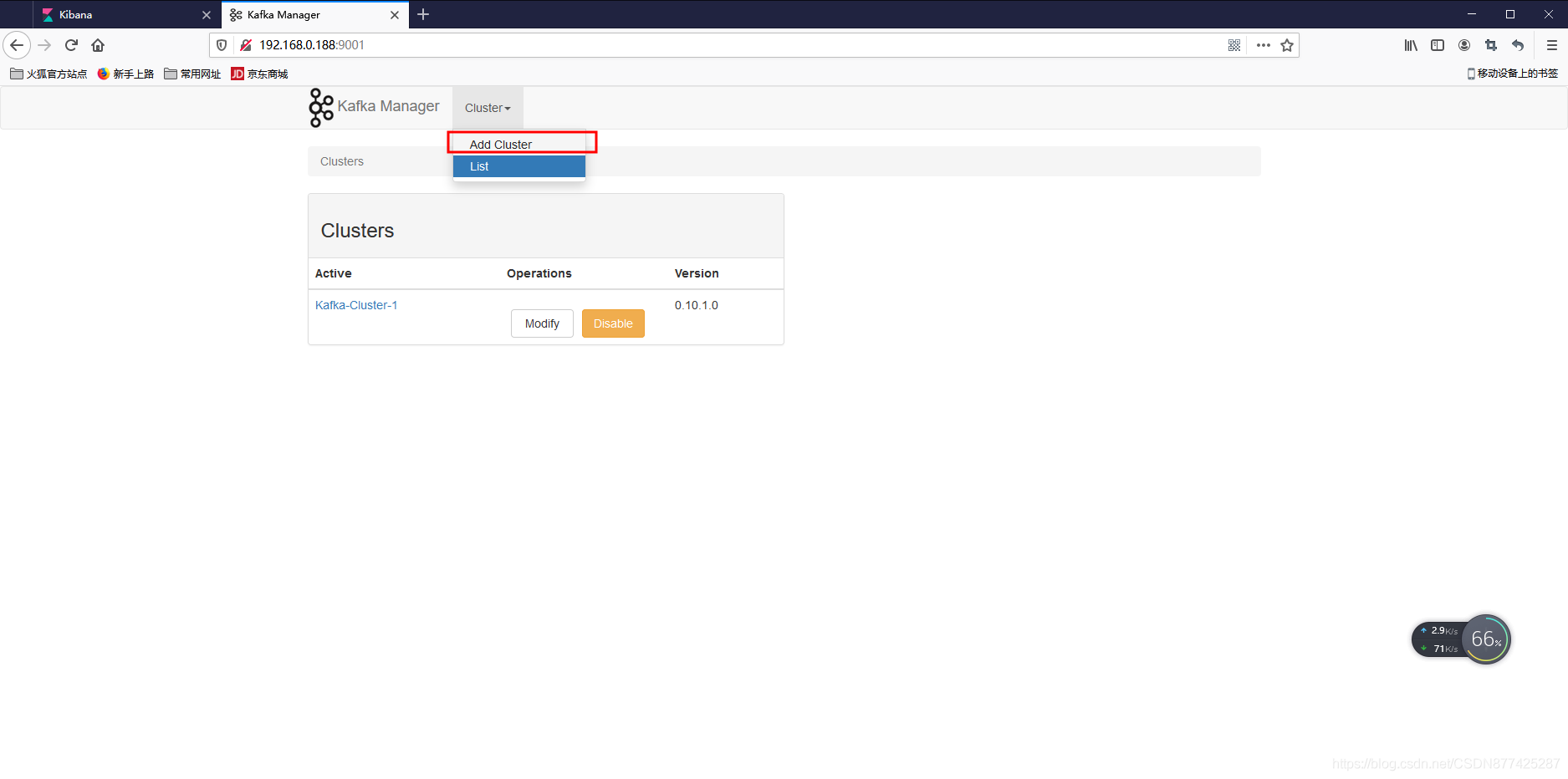Open the browser home page icon

point(98,45)
